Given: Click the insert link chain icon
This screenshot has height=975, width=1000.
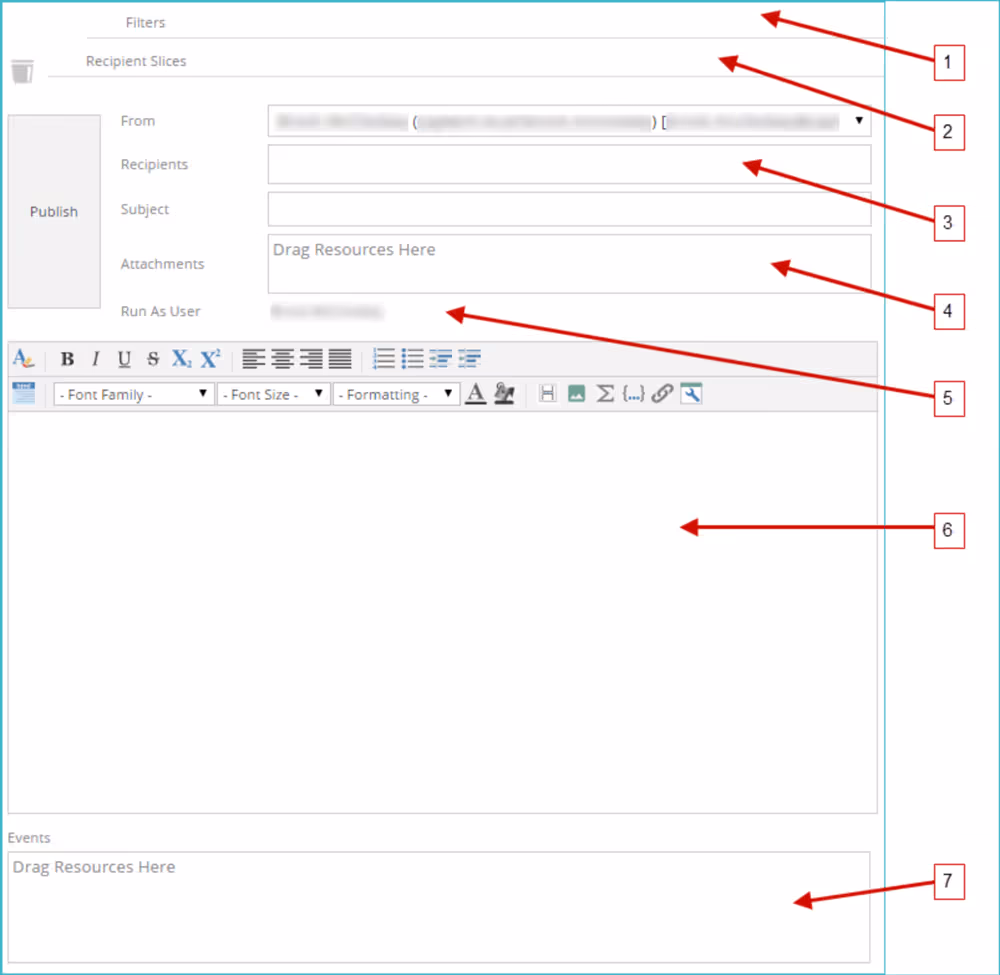Looking at the screenshot, I should tap(661, 394).
